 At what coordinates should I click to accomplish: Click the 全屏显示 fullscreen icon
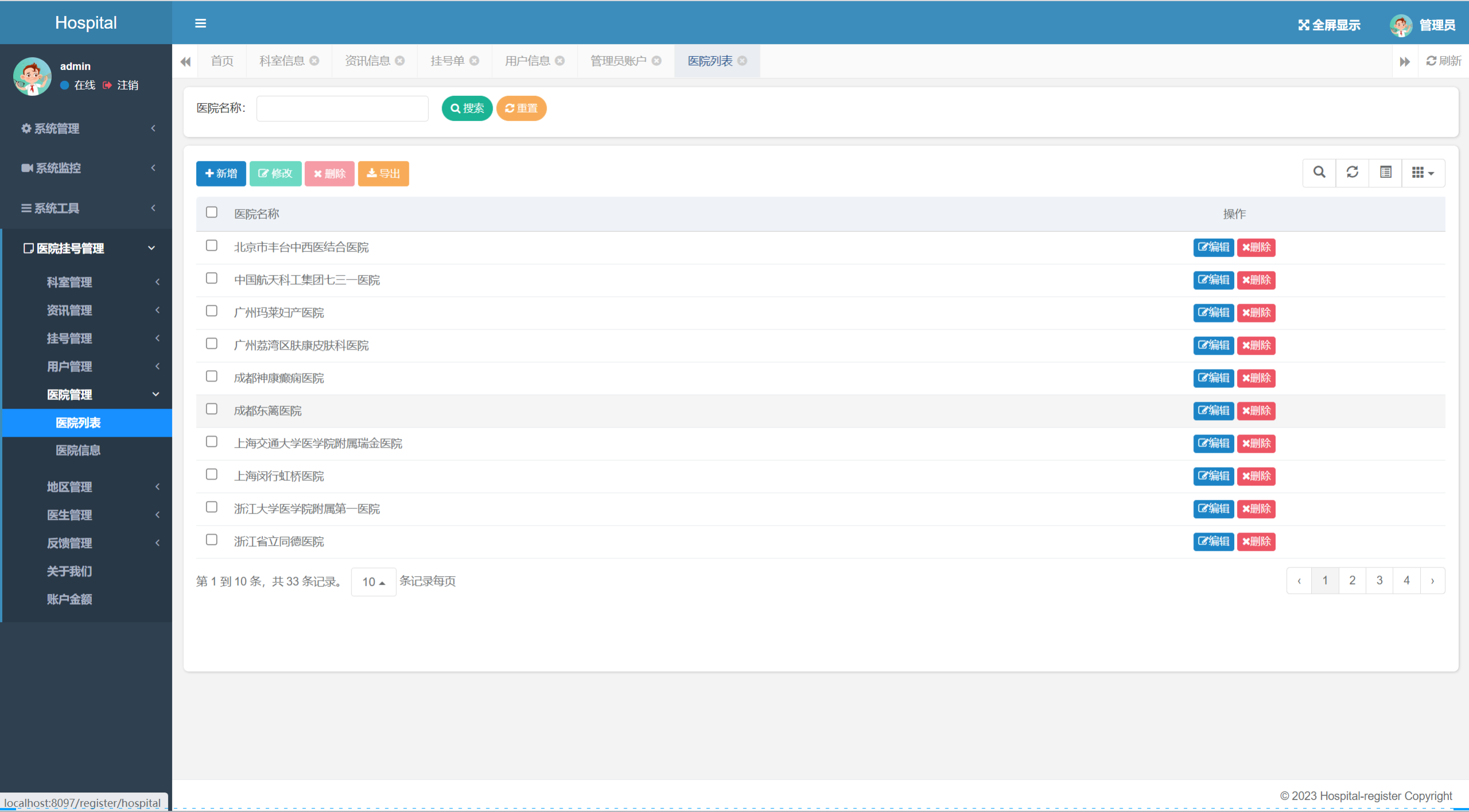(x=1304, y=25)
